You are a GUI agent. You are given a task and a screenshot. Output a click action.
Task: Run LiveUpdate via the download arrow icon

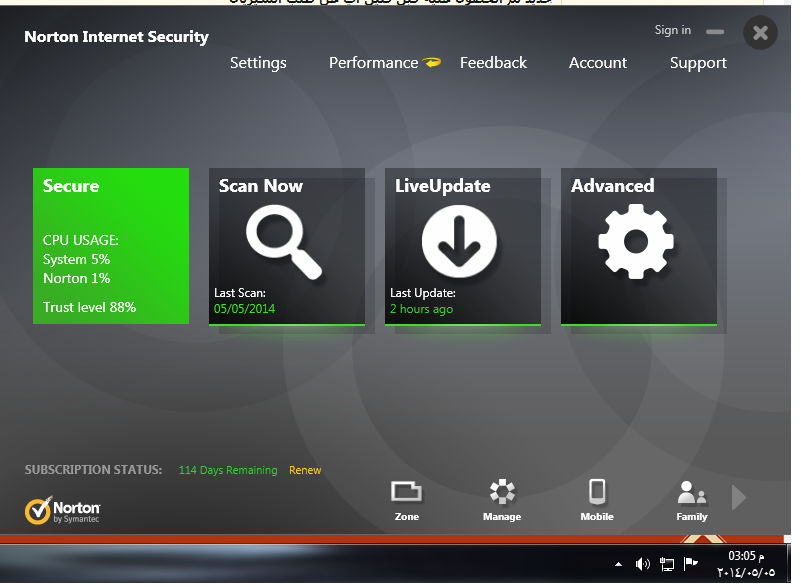click(x=459, y=241)
